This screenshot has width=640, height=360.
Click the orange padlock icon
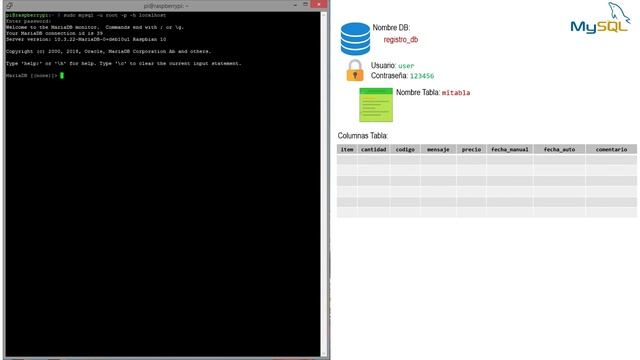(355, 71)
